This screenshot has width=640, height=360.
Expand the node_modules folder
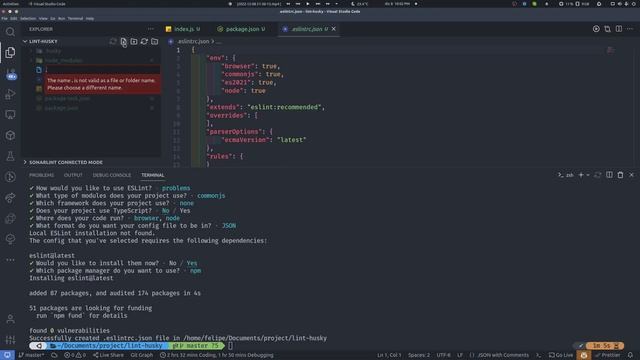coord(63,60)
